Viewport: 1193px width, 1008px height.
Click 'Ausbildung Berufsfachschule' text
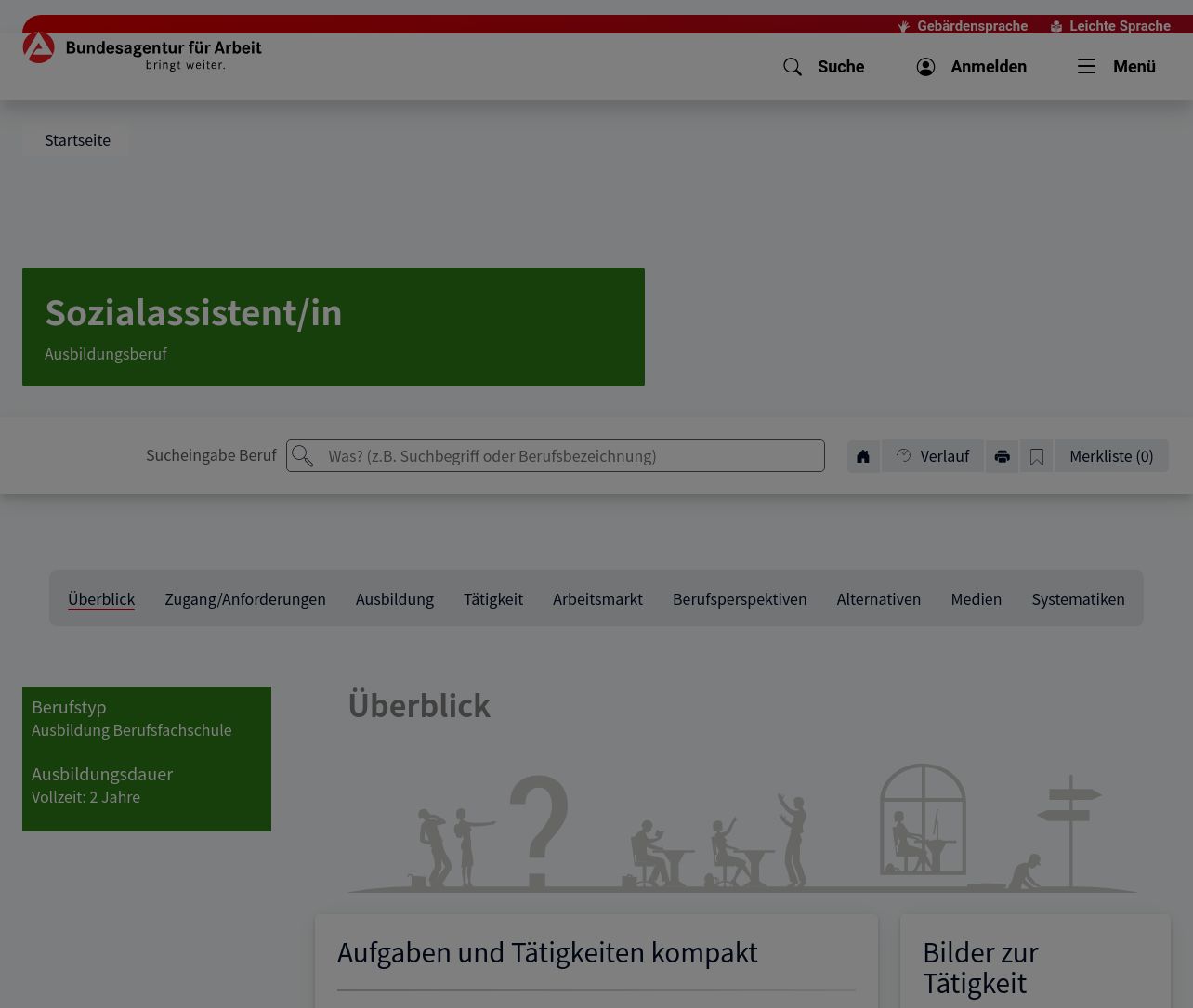click(x=132, y=730)
